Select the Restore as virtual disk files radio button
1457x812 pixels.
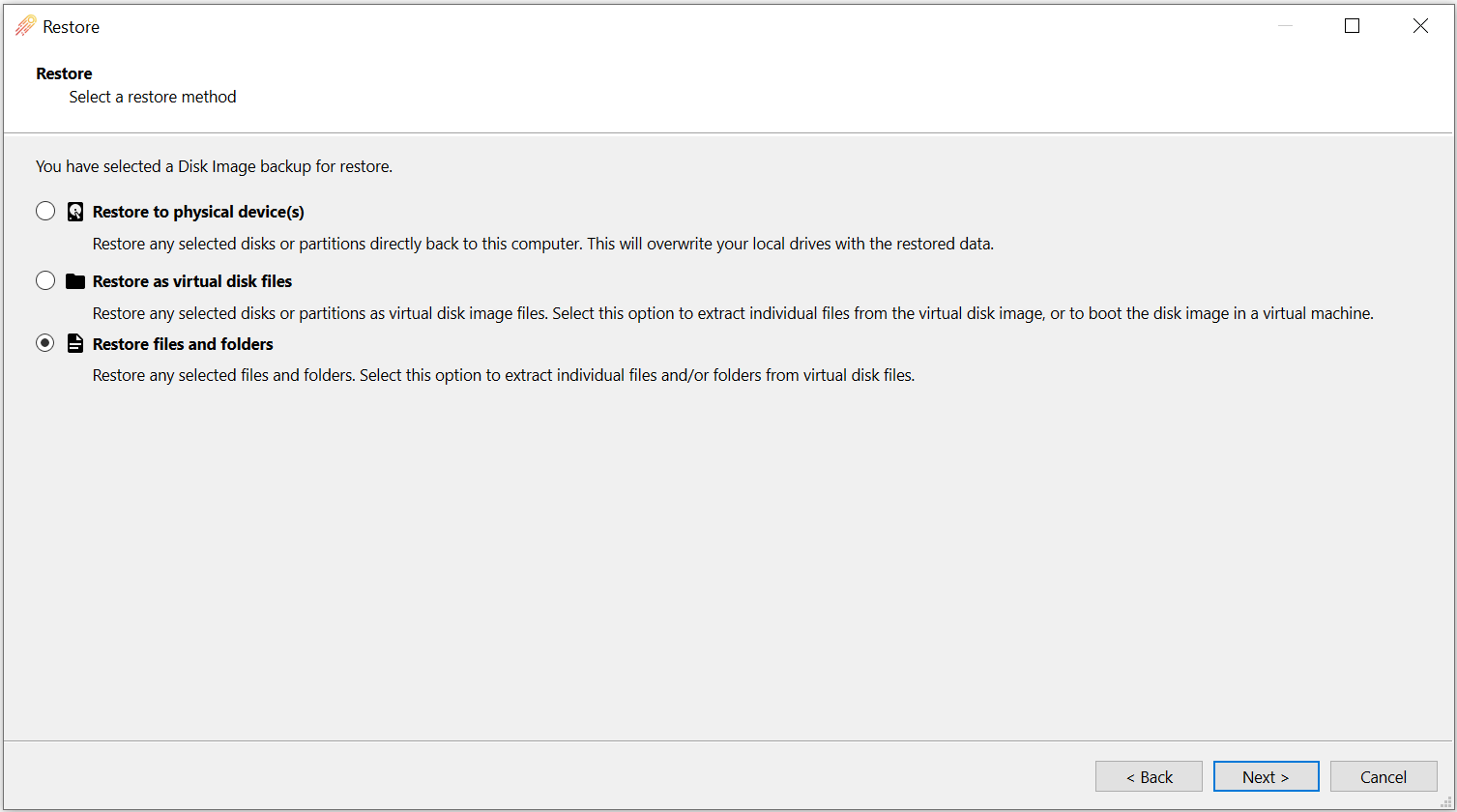45,281
